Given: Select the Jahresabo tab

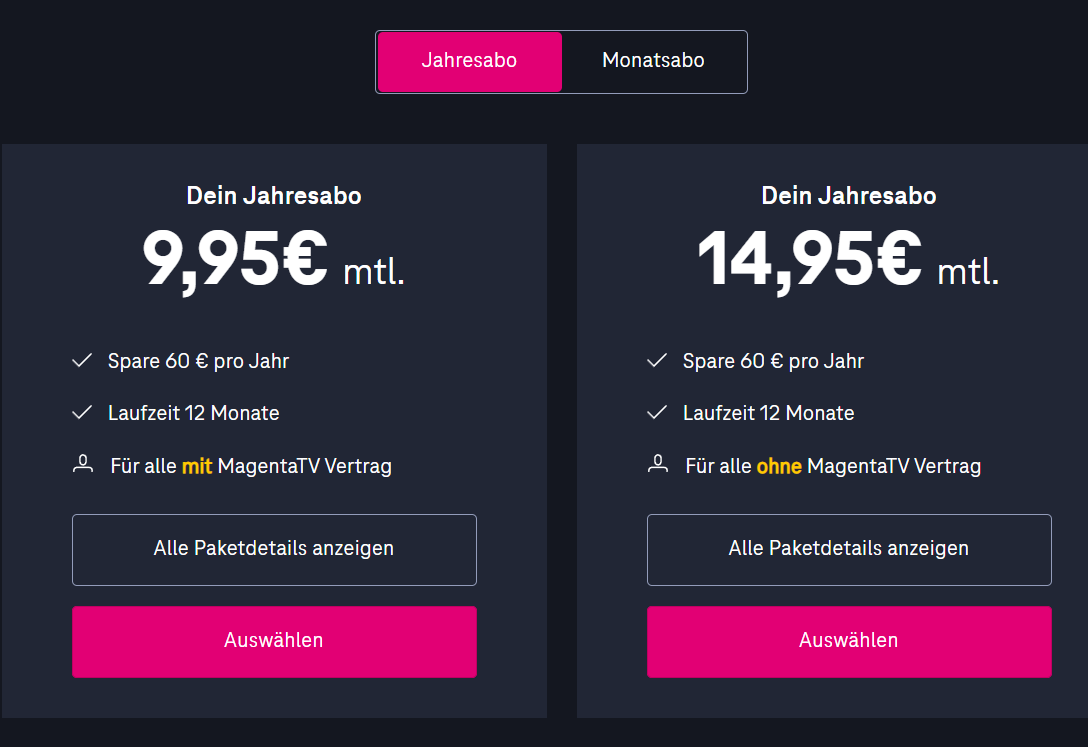Looking at the screenshot, I should coord(469,61).
